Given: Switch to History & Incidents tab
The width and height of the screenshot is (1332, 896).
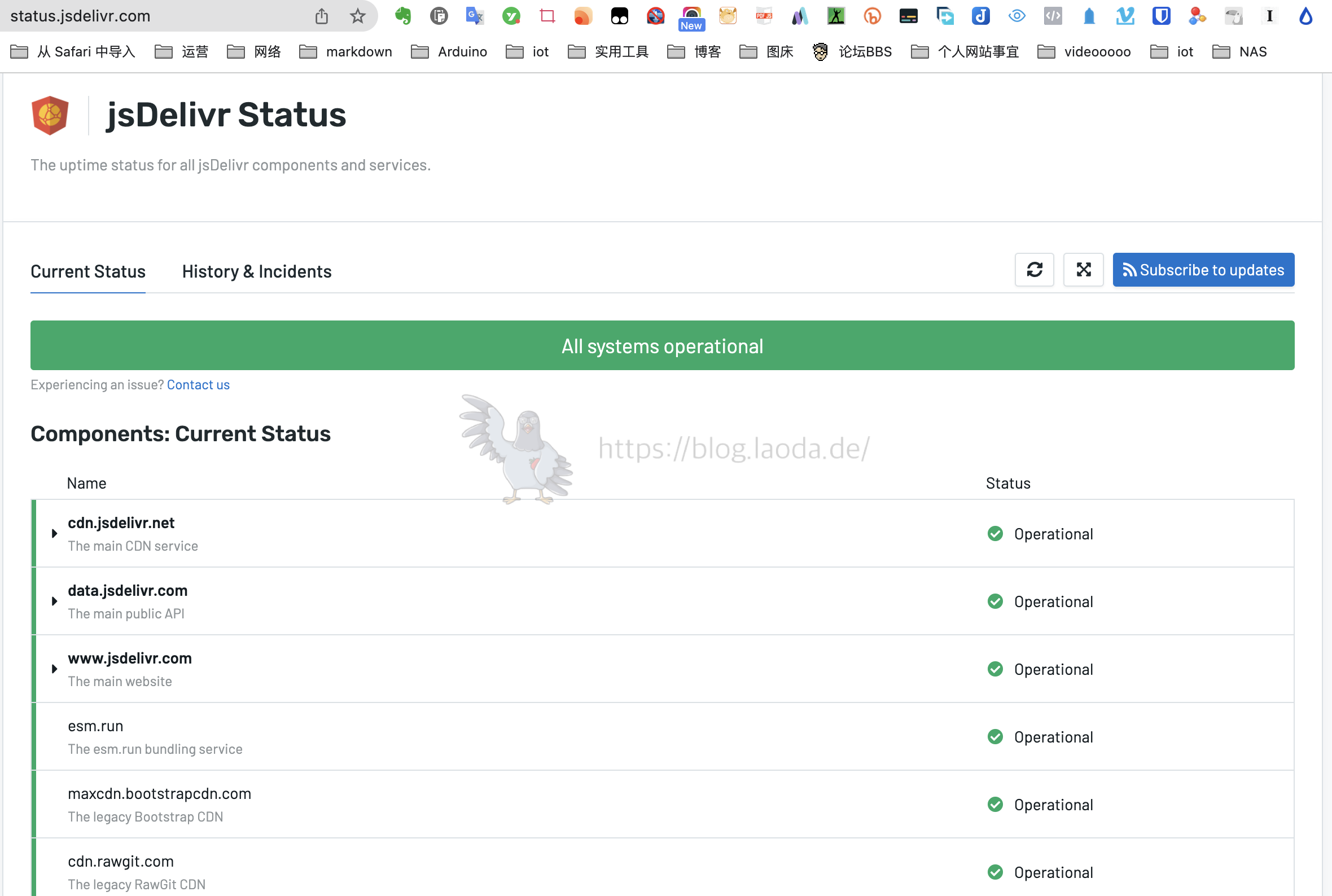Looking at the screenshot, I should (x=257, y=271).
